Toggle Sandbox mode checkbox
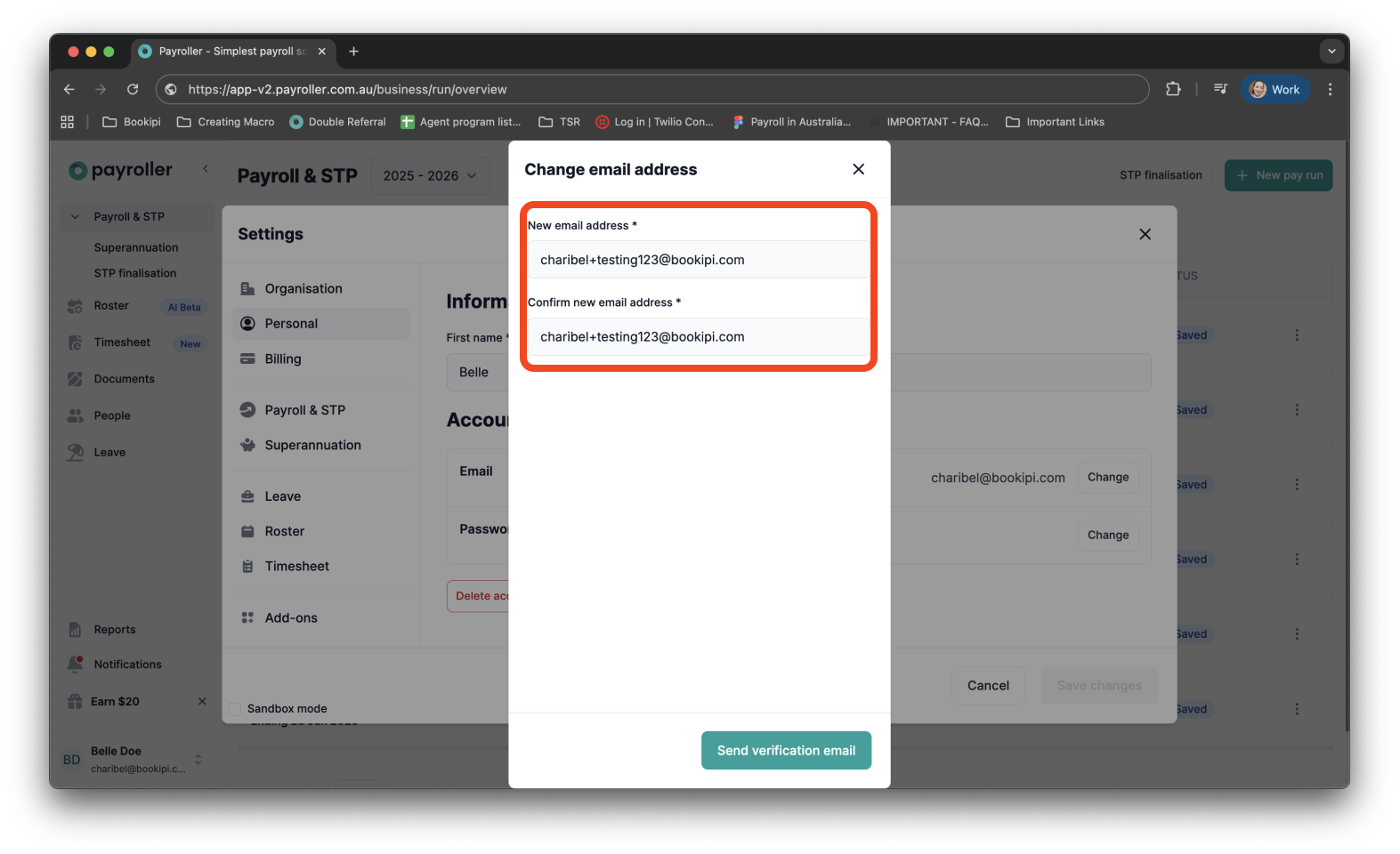This screenshot has height=854, width=1400. point(235,708)
